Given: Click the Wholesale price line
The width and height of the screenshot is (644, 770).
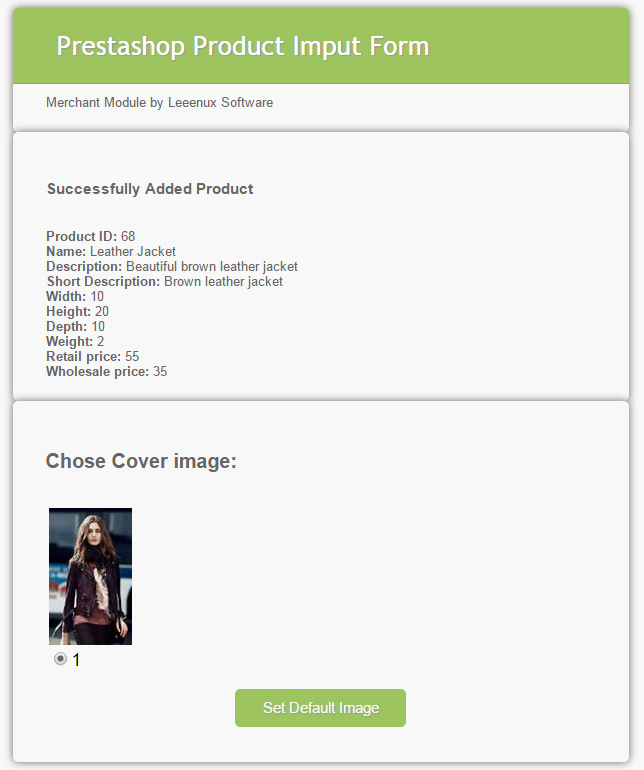Looking at the screenshot, I should click(107, 371).
